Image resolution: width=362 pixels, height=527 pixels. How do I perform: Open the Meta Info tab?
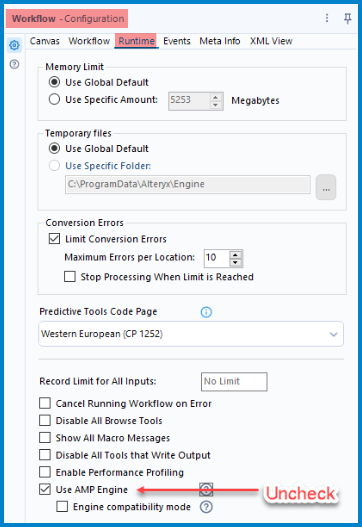[x=220, y=41]
